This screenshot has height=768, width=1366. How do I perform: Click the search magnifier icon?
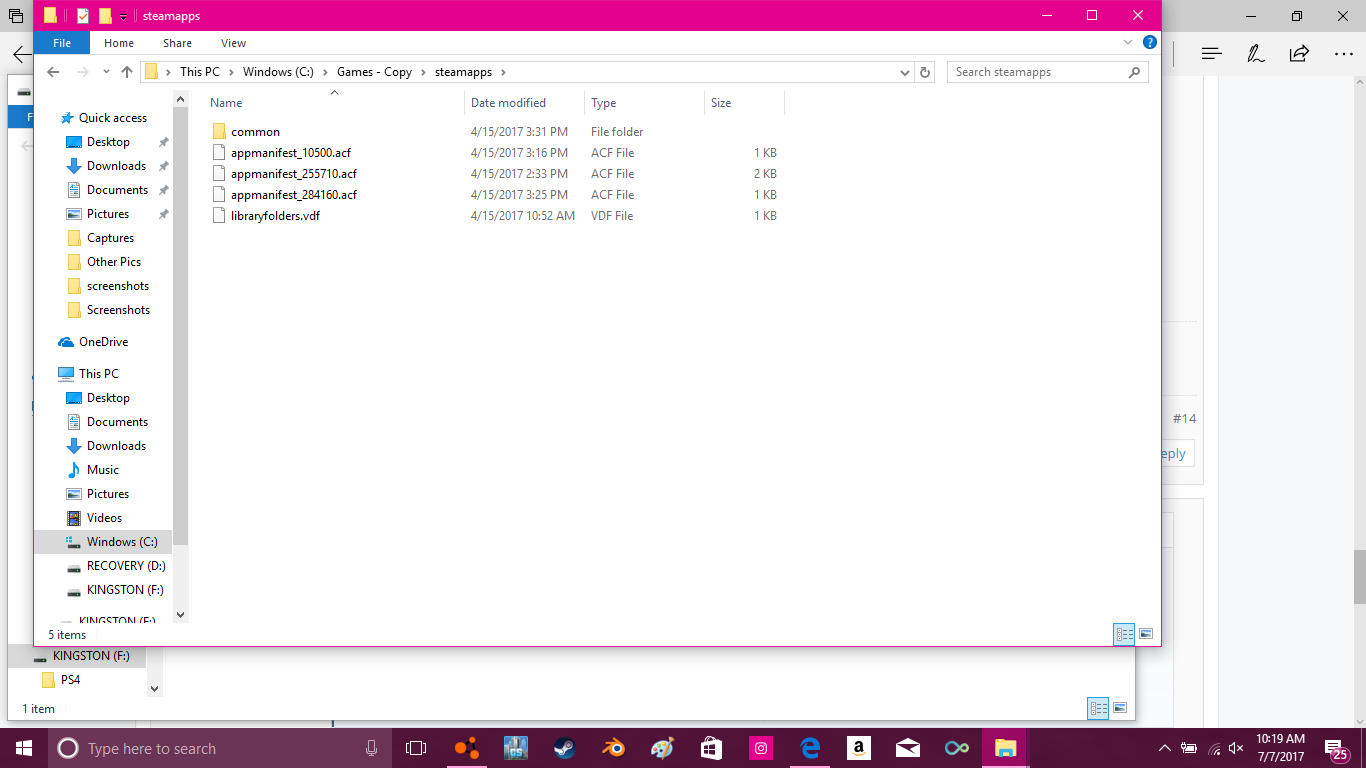[1134, 72]
